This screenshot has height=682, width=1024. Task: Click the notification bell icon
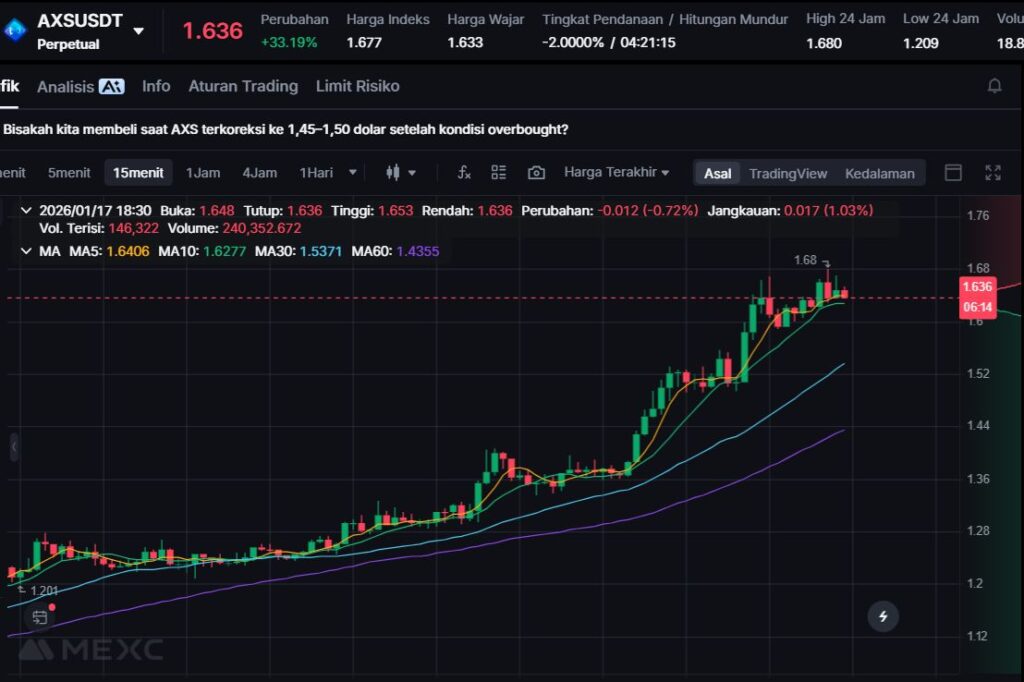coord(994,86)
